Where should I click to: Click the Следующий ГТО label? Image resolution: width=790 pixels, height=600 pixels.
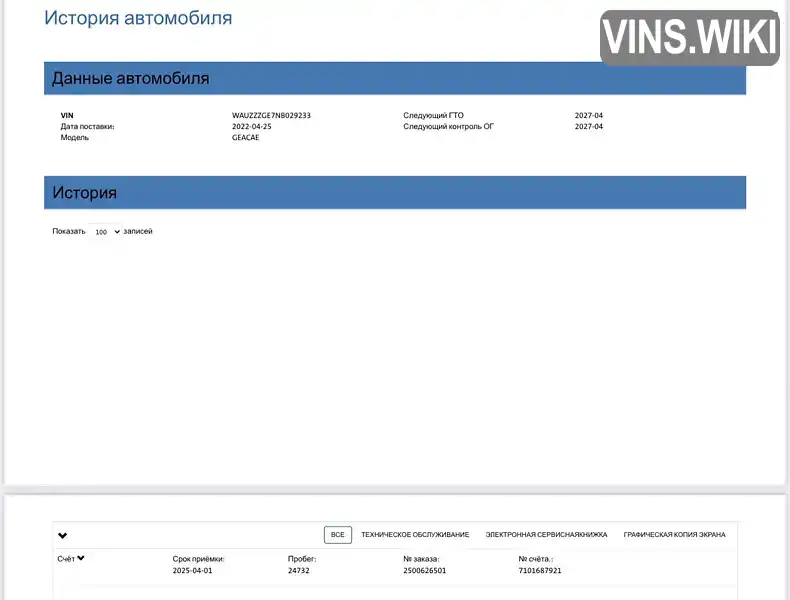[433, 115]
